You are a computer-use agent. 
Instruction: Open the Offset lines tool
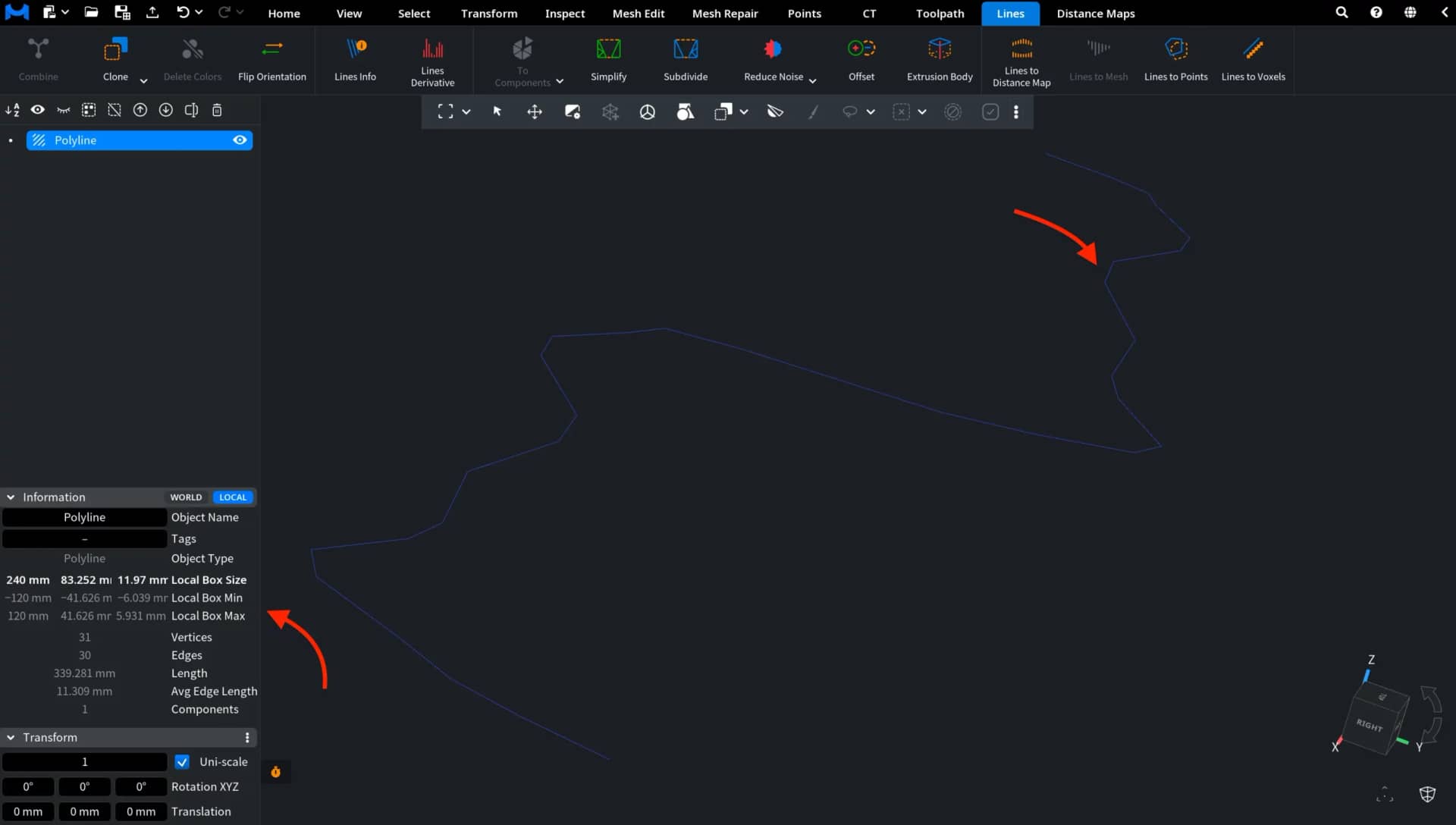click(861, 60)
